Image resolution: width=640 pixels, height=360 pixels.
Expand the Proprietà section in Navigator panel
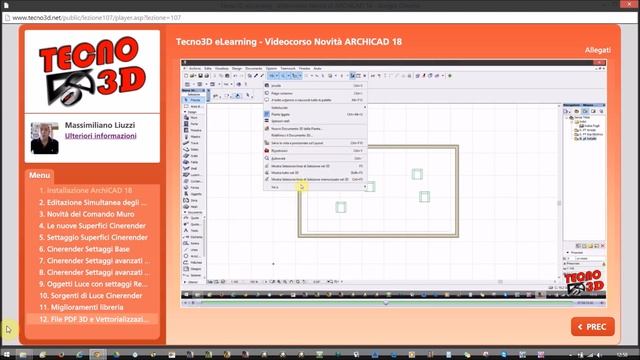568,252
